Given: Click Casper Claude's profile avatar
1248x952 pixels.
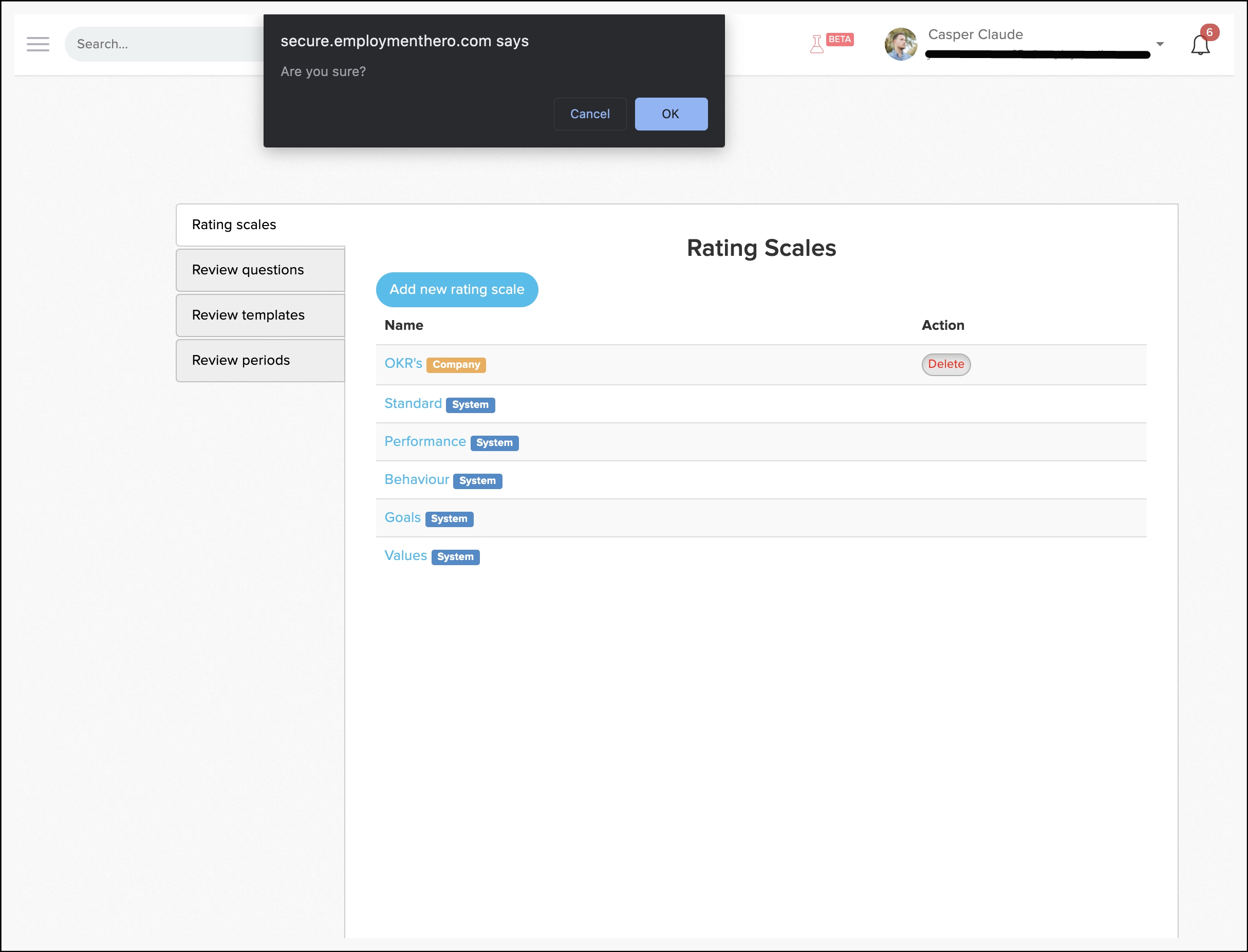Looking at the screenshot, I should 900,44.
